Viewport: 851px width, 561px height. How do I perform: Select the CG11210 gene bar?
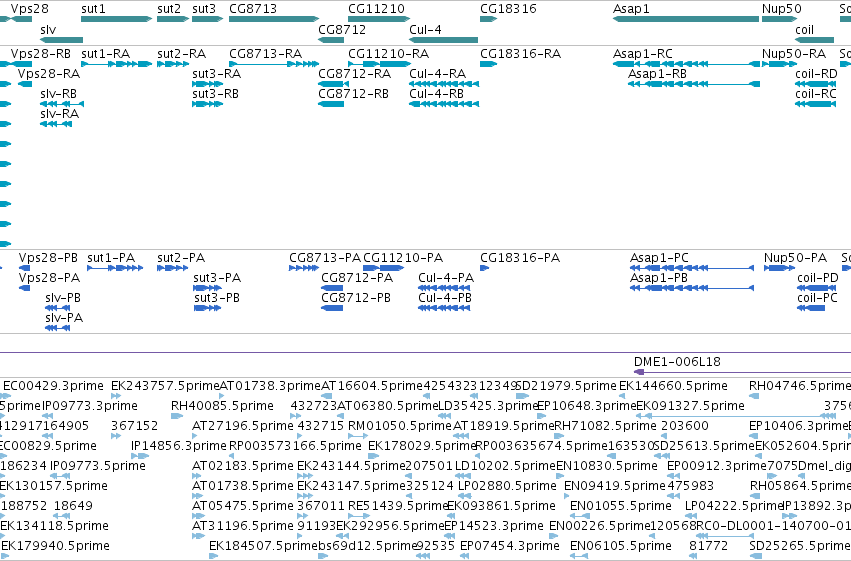pos(379,19)
